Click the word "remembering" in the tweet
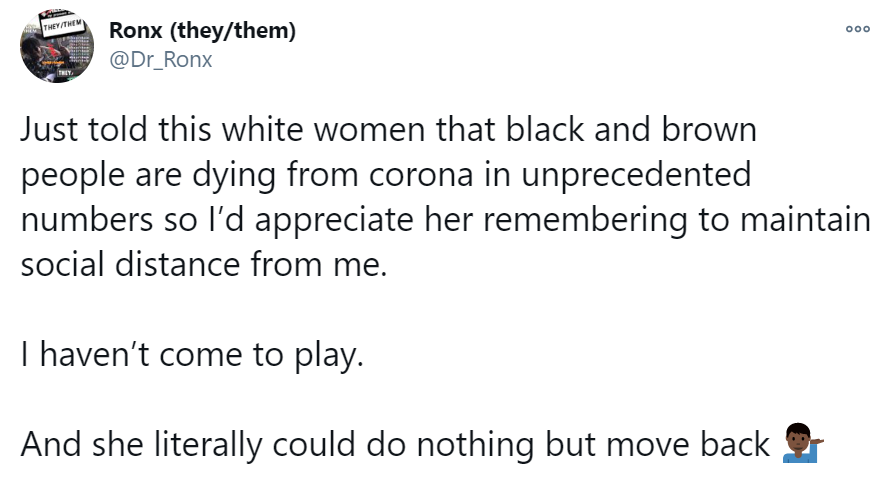Viewport: 879px width, 481px height. pos(585,221)
